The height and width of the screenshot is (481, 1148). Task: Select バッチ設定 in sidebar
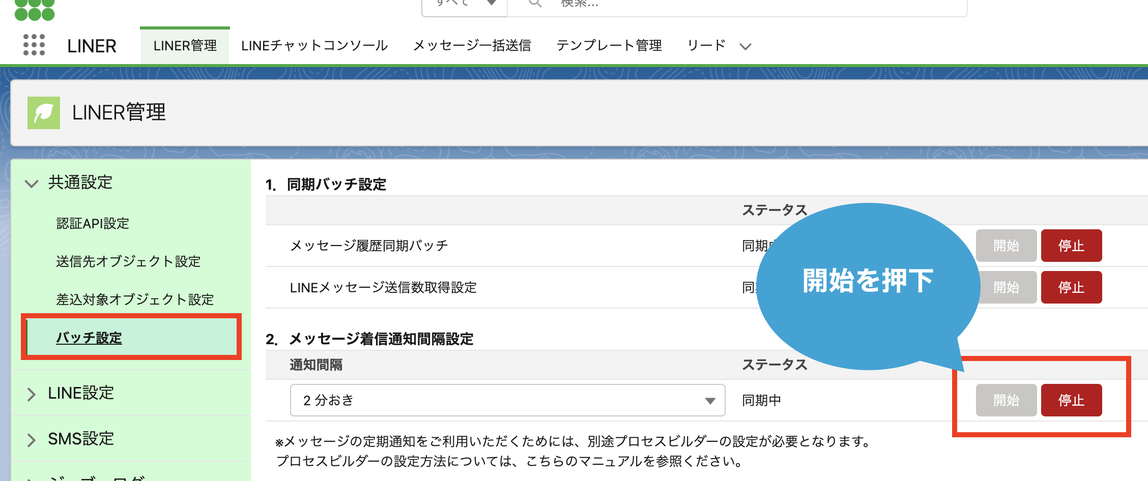[x=89, y=338]
